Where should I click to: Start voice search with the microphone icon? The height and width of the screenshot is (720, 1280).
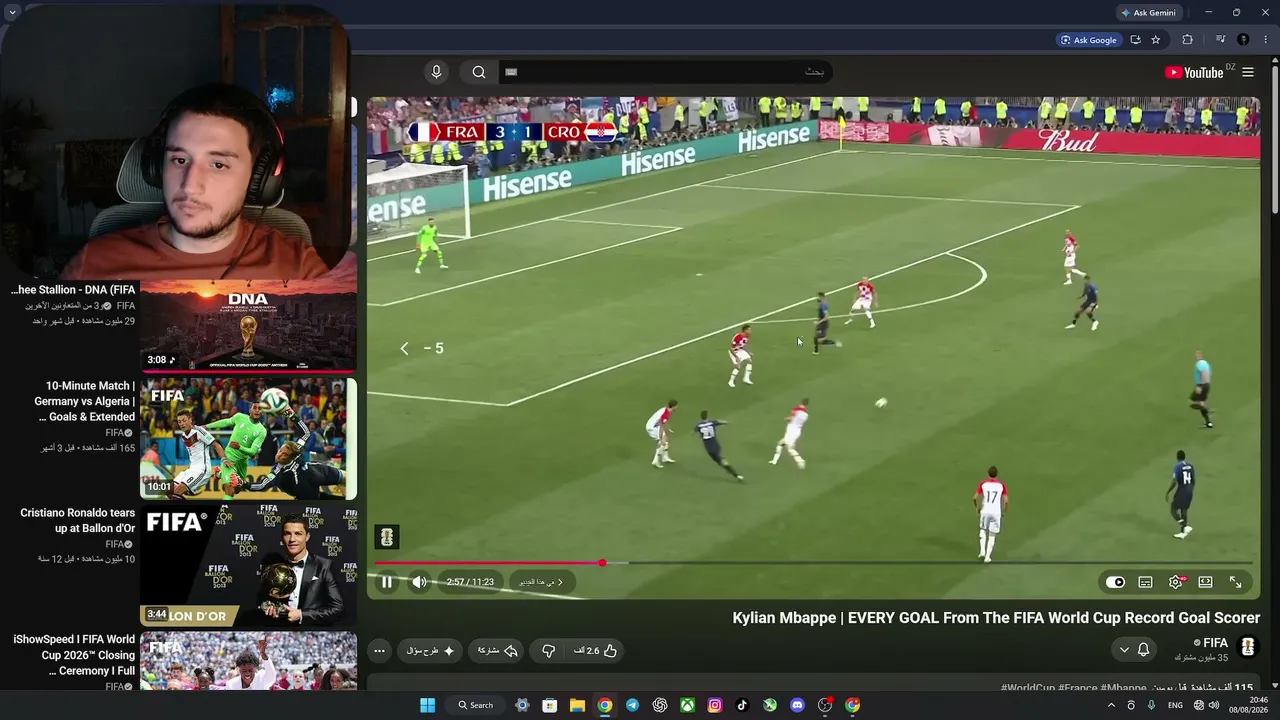point(436,72)
